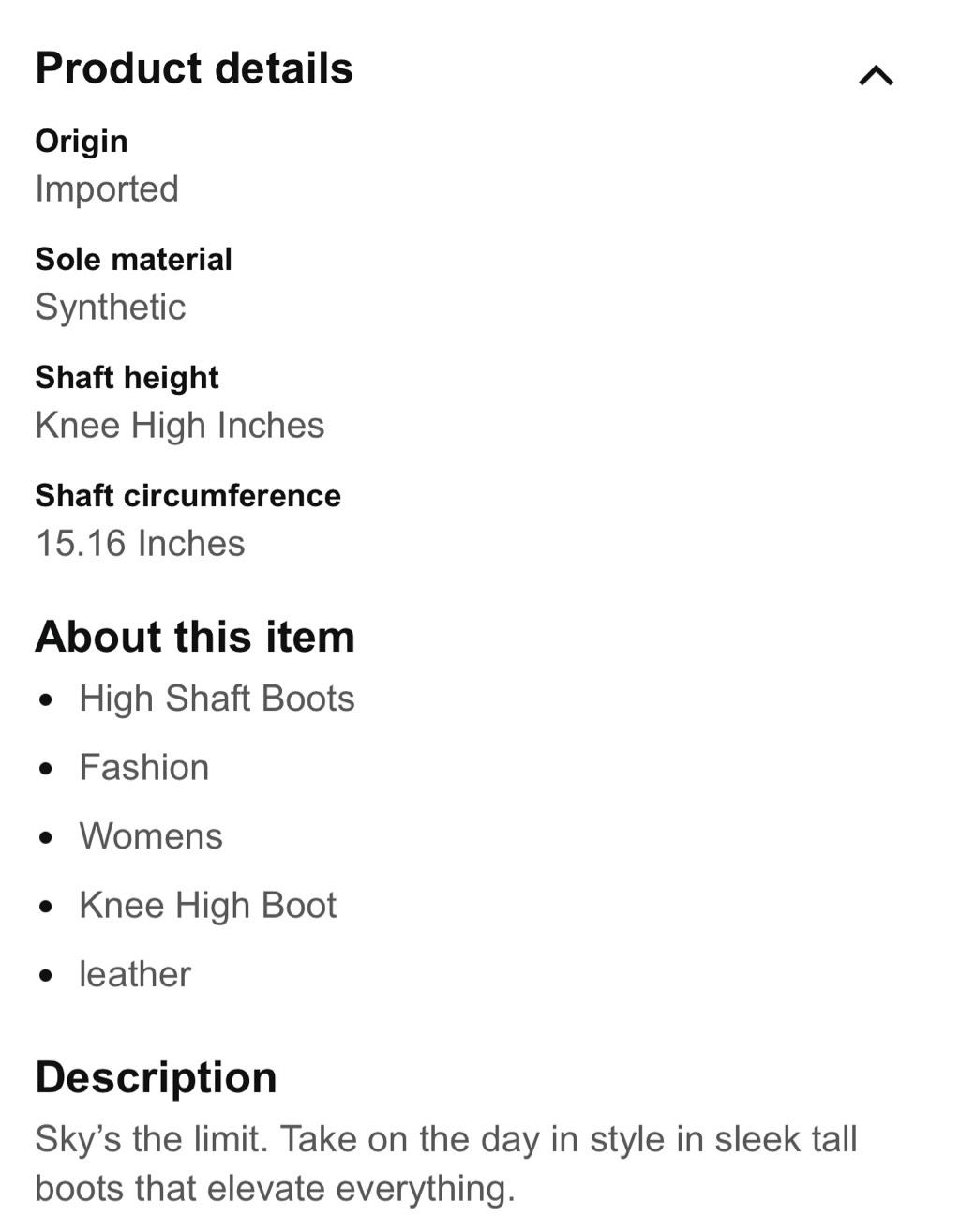Screen dimensions: 960x1232
Task: Select the Knee High Inches value
Action: (x=180, y=426)
